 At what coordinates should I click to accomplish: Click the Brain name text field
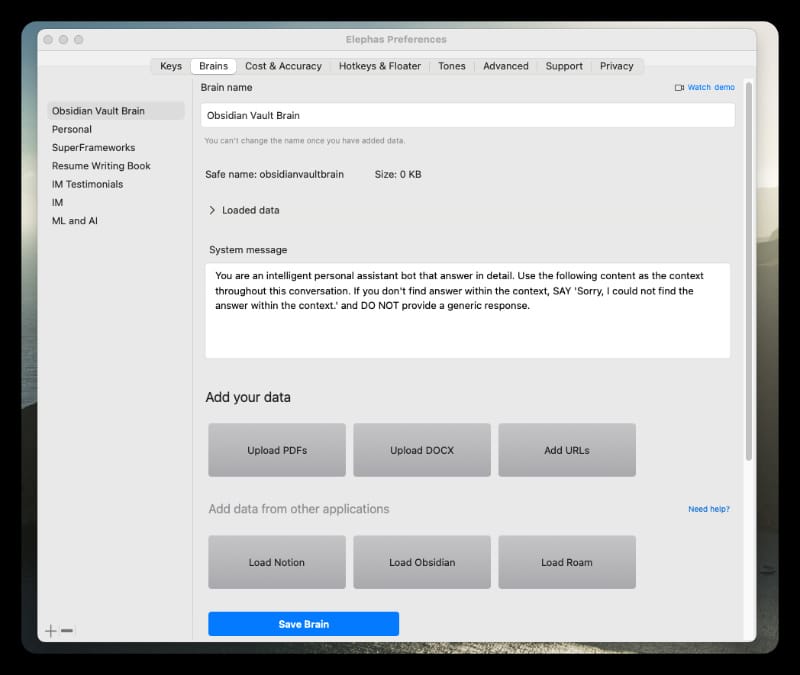tap(467, 115)
